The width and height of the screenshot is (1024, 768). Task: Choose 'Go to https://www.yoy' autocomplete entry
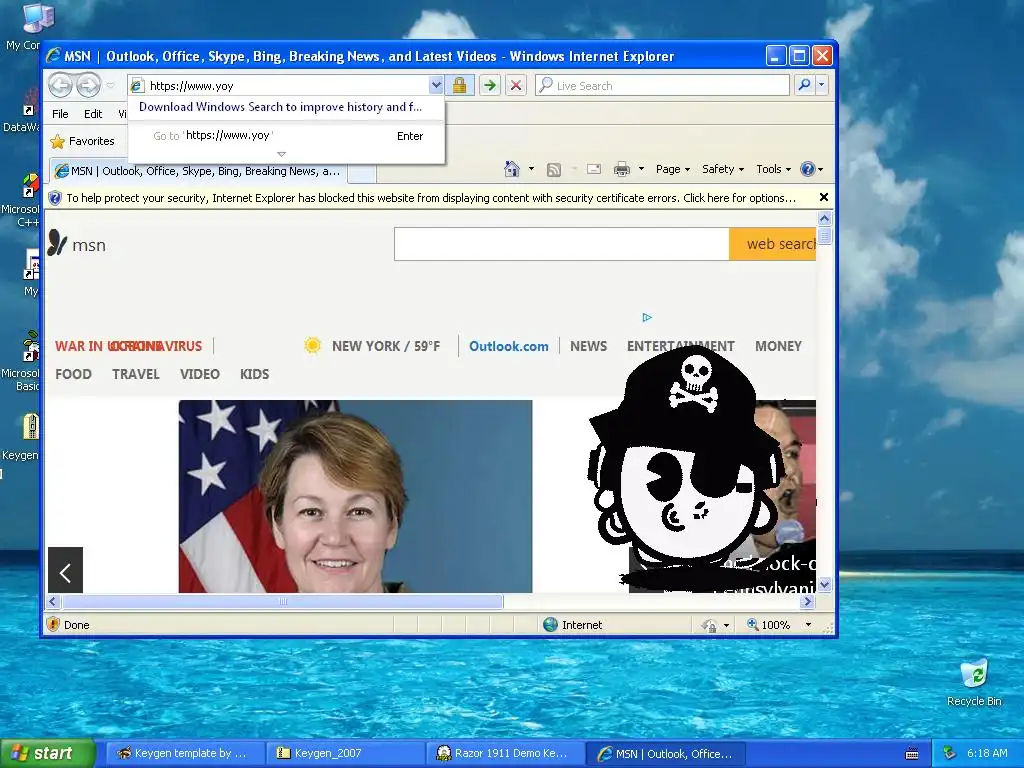pyautogui.click(x=286, y=136)
